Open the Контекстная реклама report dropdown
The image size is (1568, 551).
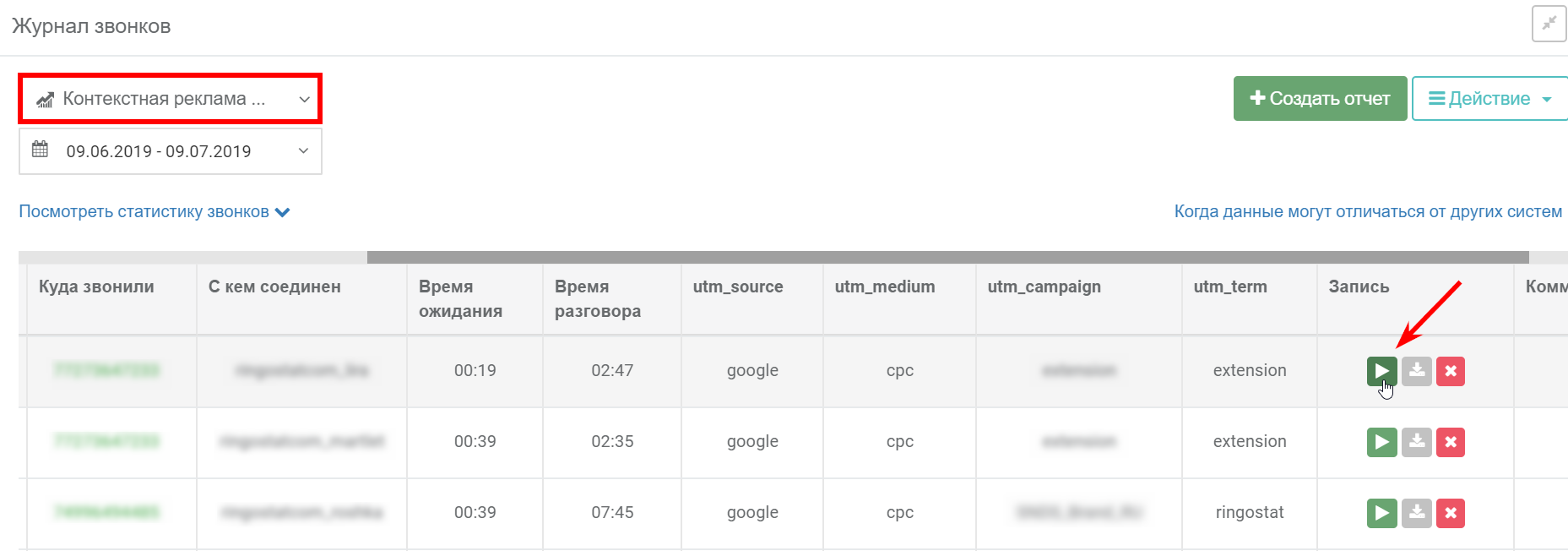tap(170, 99)
